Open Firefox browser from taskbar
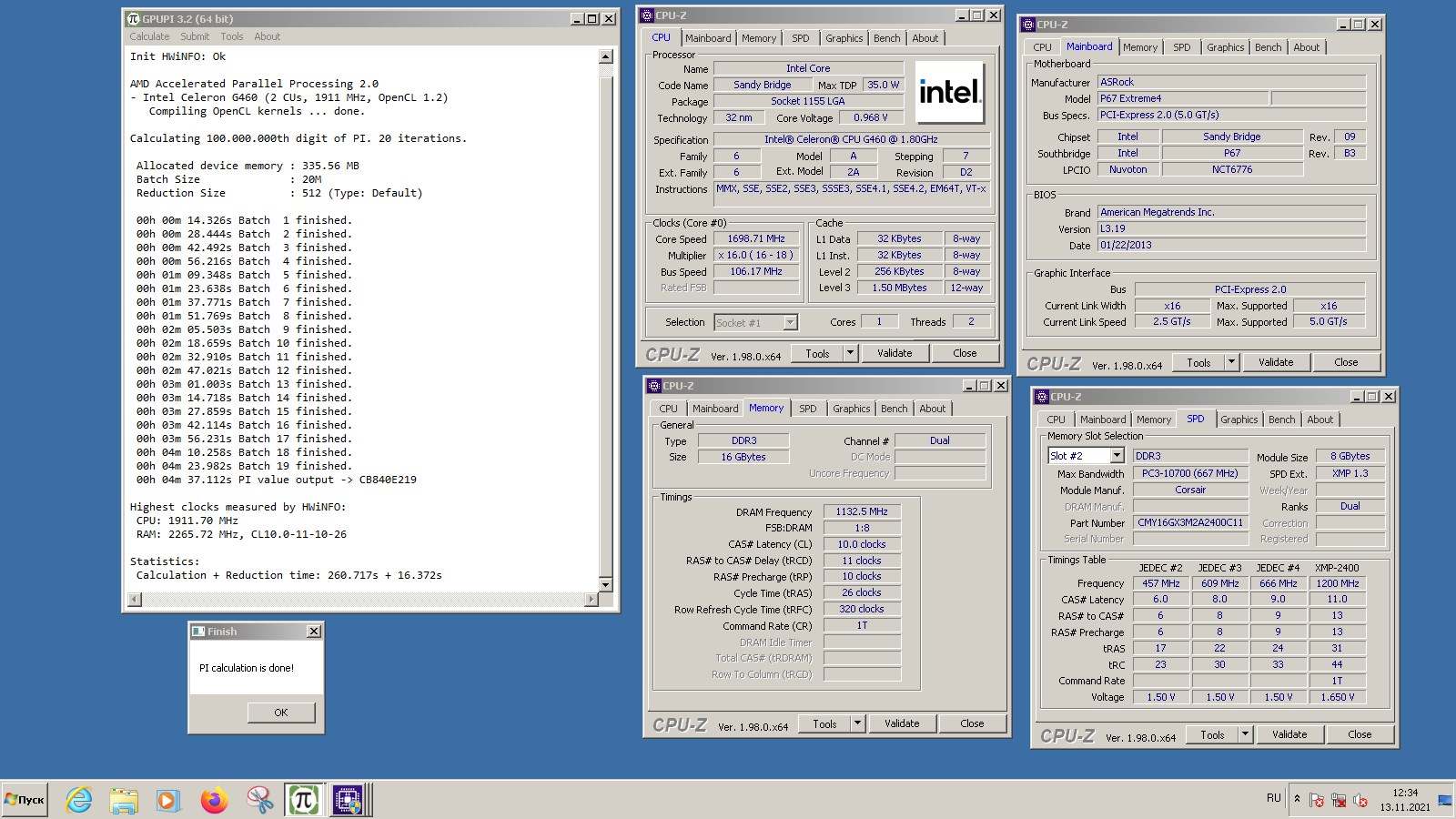1456x819 pixels. point(215,800)
